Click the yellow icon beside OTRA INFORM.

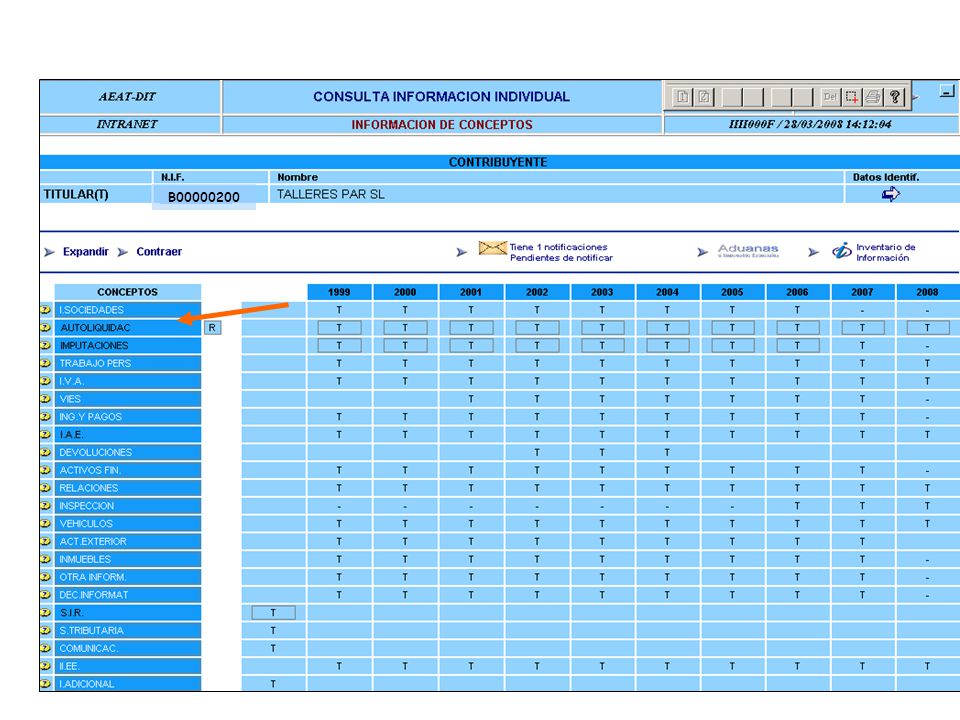coord(45,577)
